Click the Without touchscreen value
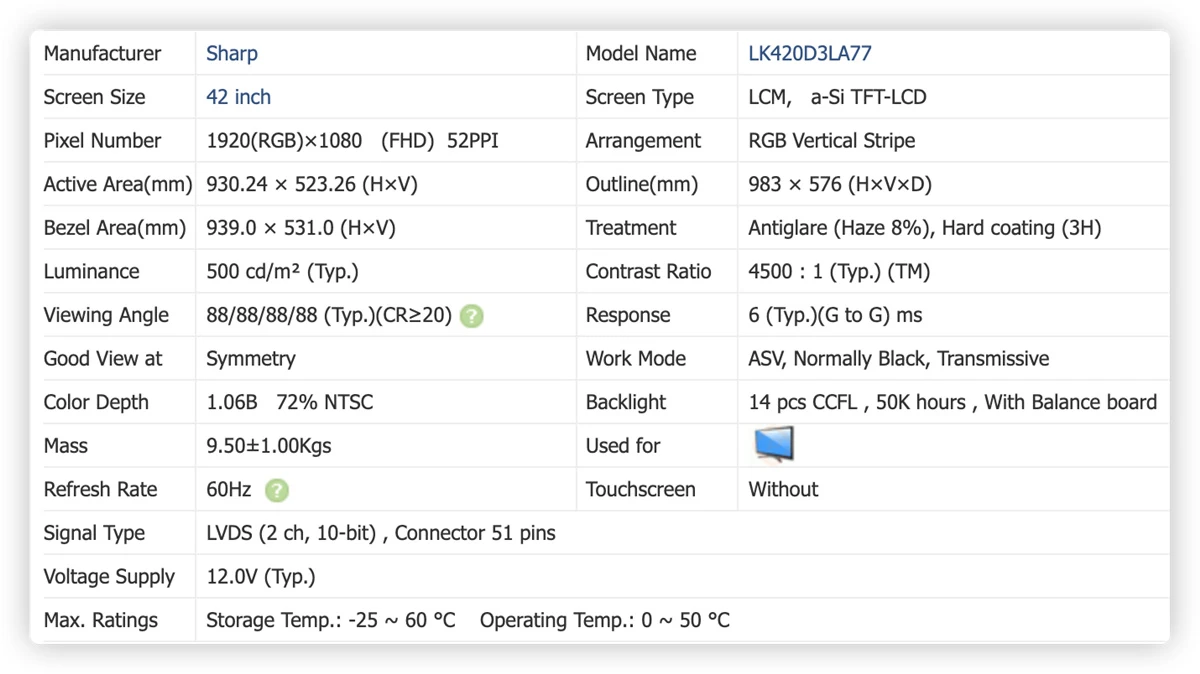1200x674 pixels. (x=783, y=490)
